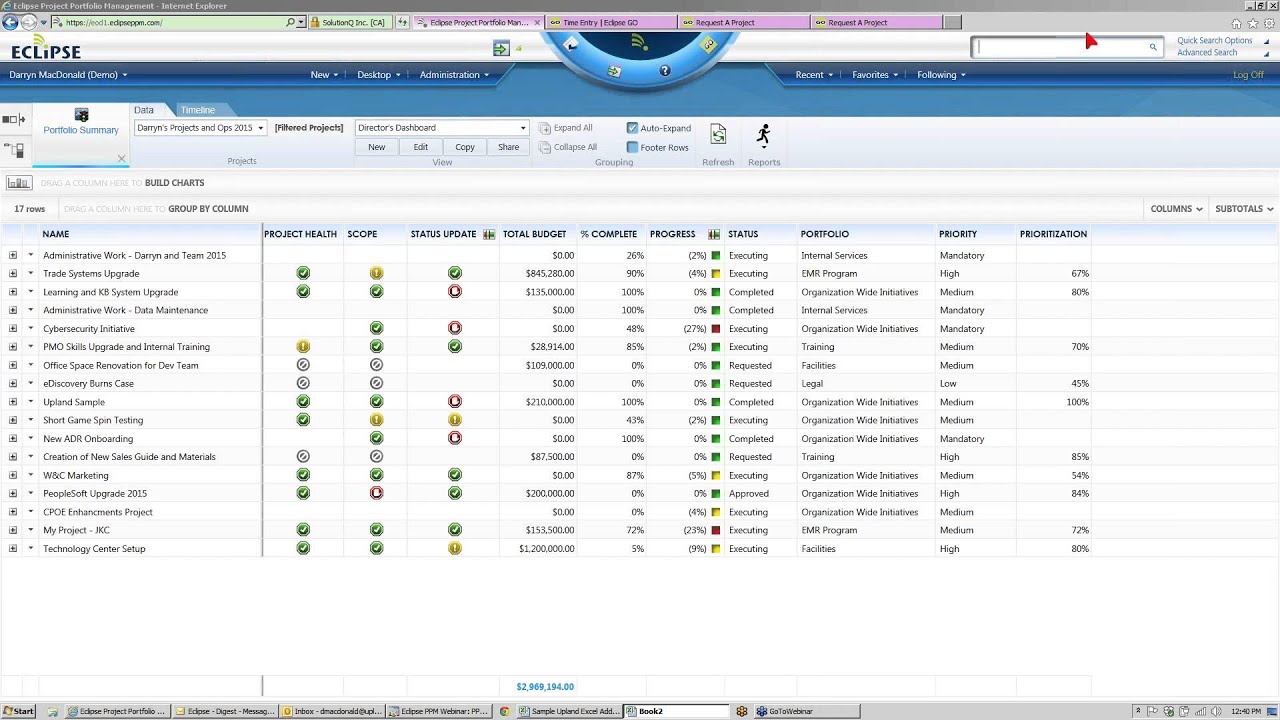Expand the Trade Systems Upgrade row
This screenshot has height=720, width=1280.
(13, 273)
